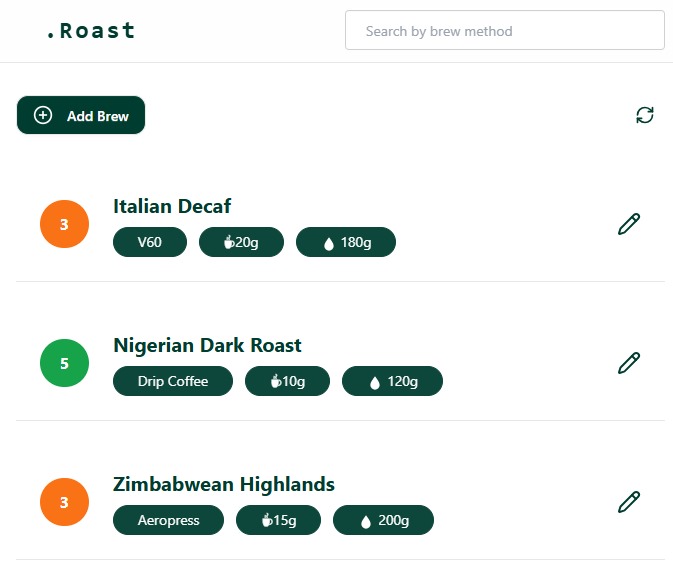Image resolution: width=673 pixels, height=588 pixels.
Task: Click the orange rating badge for Italian Decaf
Action: tap(64, 224)
